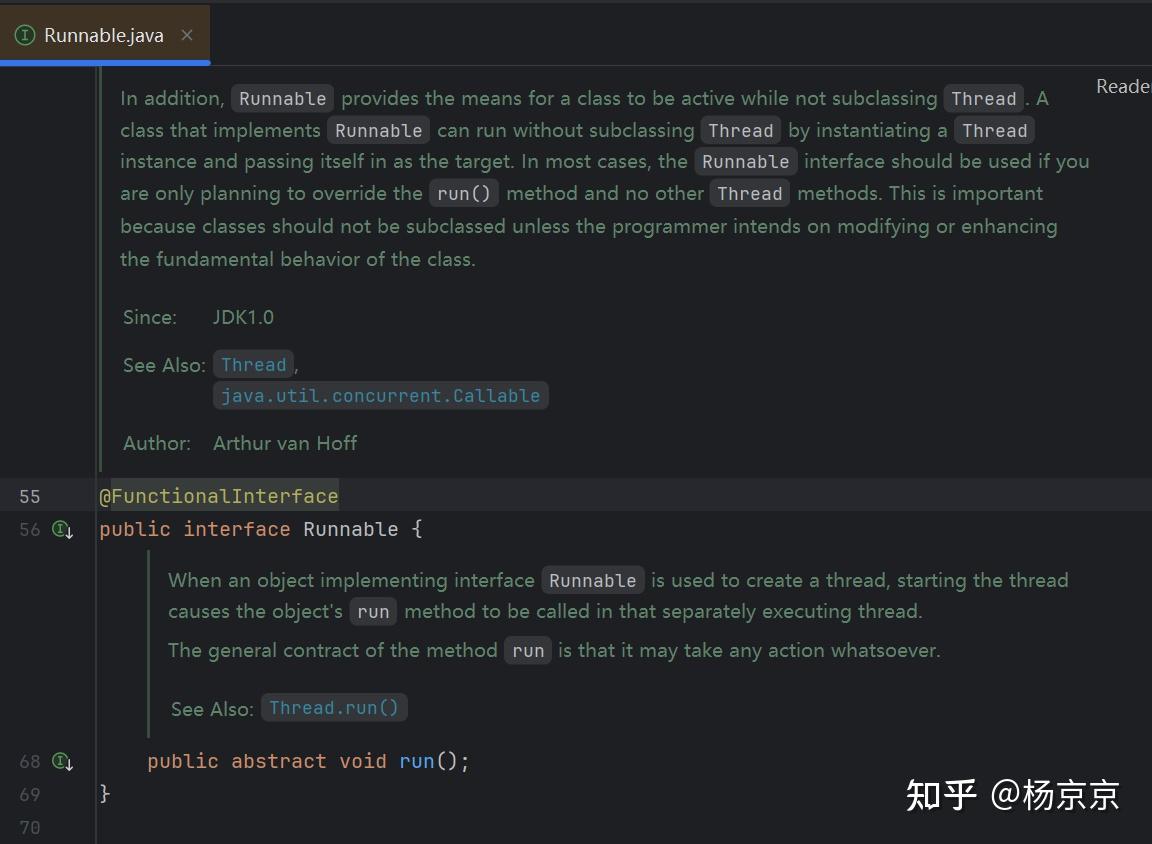
Task: Open the java.util.concurrent.Callable link
Action: click(380, 395)
